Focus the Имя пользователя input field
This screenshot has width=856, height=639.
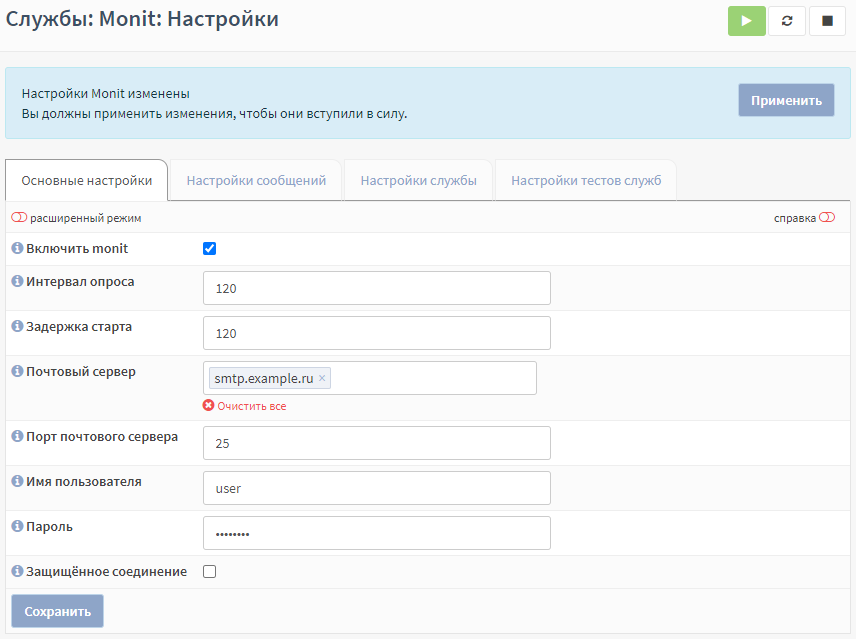(x=377, y=488)
